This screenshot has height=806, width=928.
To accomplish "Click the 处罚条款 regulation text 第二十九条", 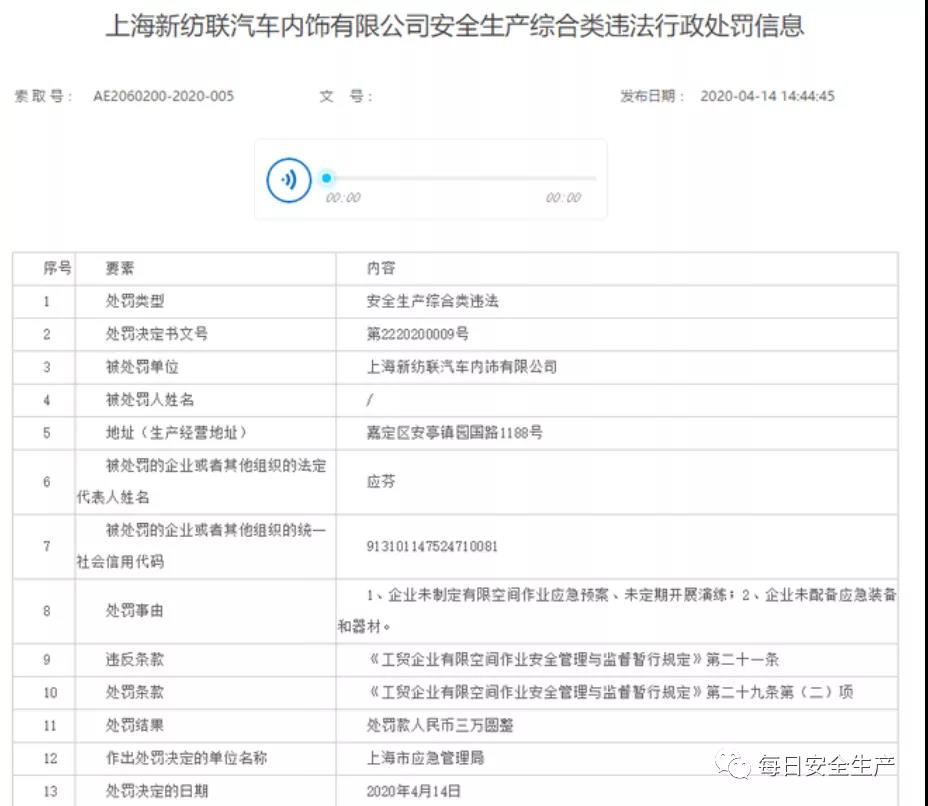I will [x=609, y=692].
